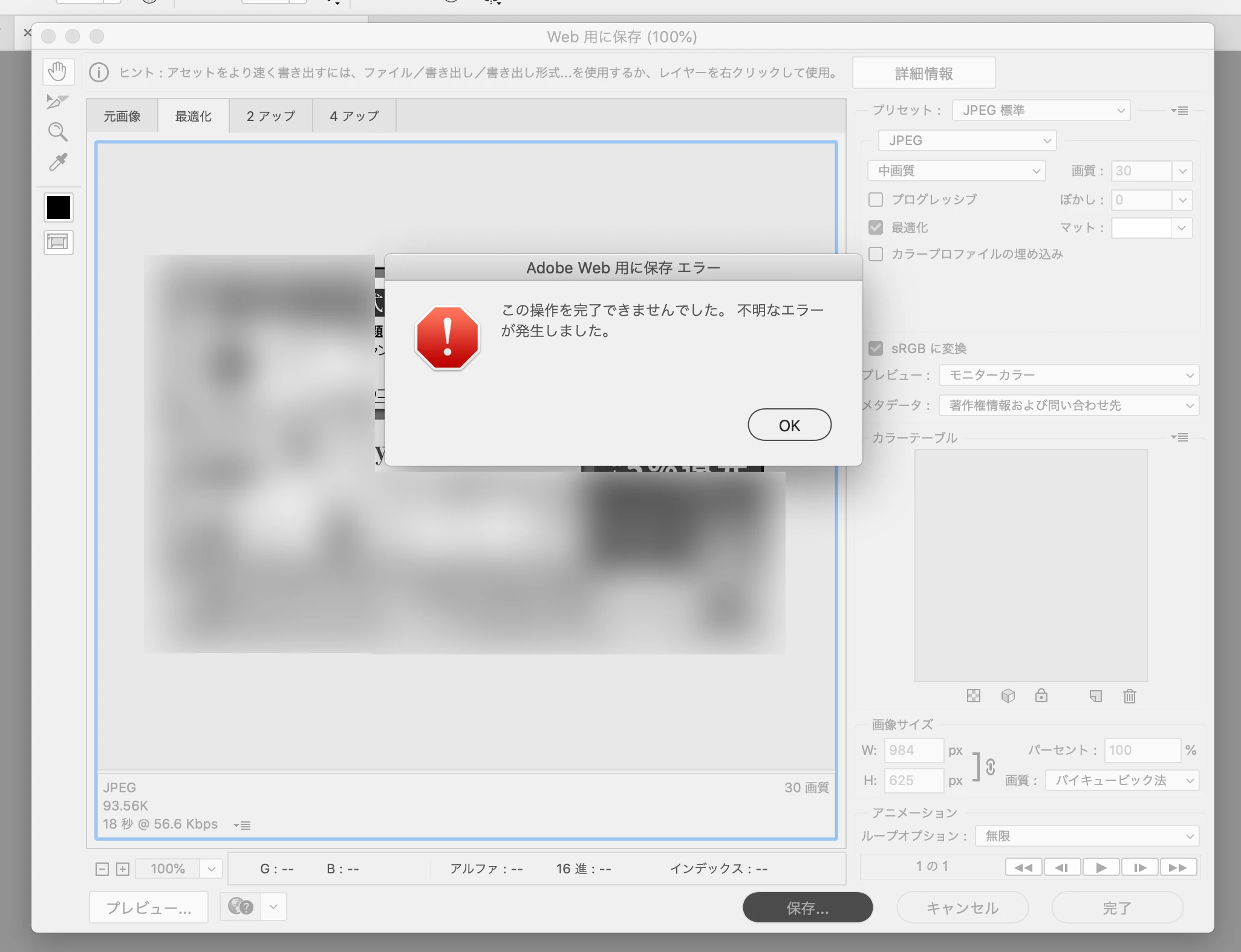The height and width of the screenshot is (952, 1241).
Task: Toggle slice visibility icon
Action: pos(58,243)
